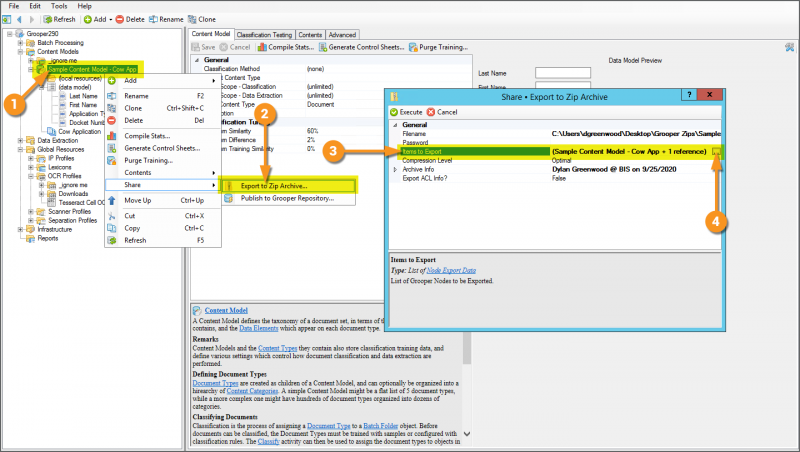Select Purge Training in the context menu
The width and height of the screenshot is (800, 452).
tap(163, 160)
